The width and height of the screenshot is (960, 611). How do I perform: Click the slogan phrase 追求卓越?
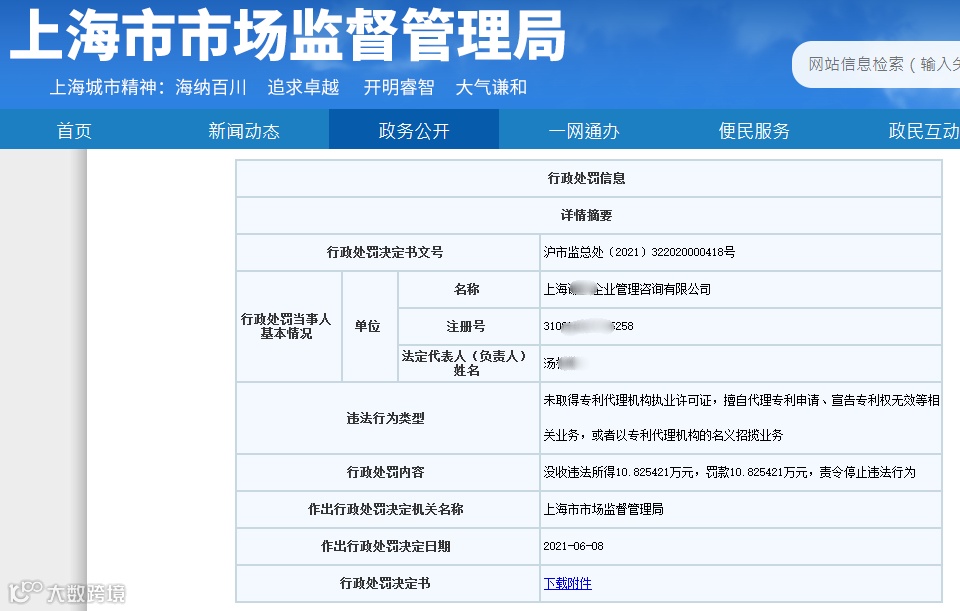click(303, 88)
